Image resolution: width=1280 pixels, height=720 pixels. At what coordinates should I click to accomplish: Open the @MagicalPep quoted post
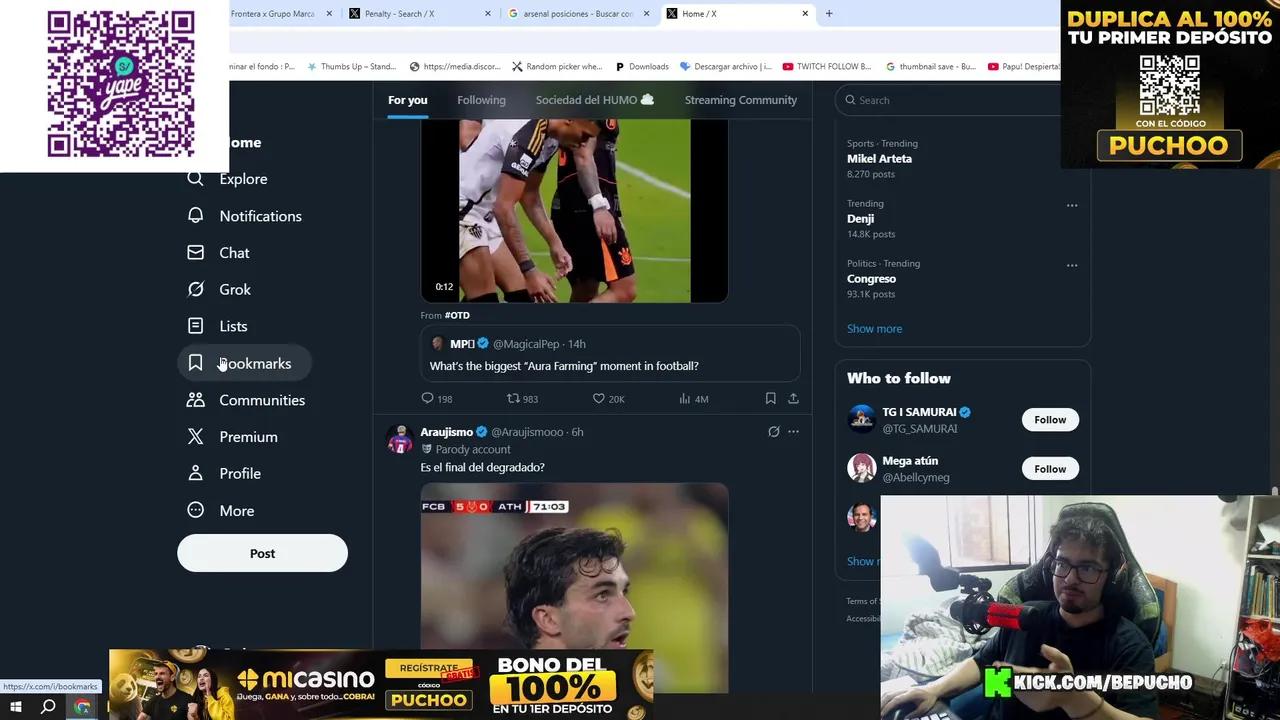pyautogui.click(x=610, y=354)
